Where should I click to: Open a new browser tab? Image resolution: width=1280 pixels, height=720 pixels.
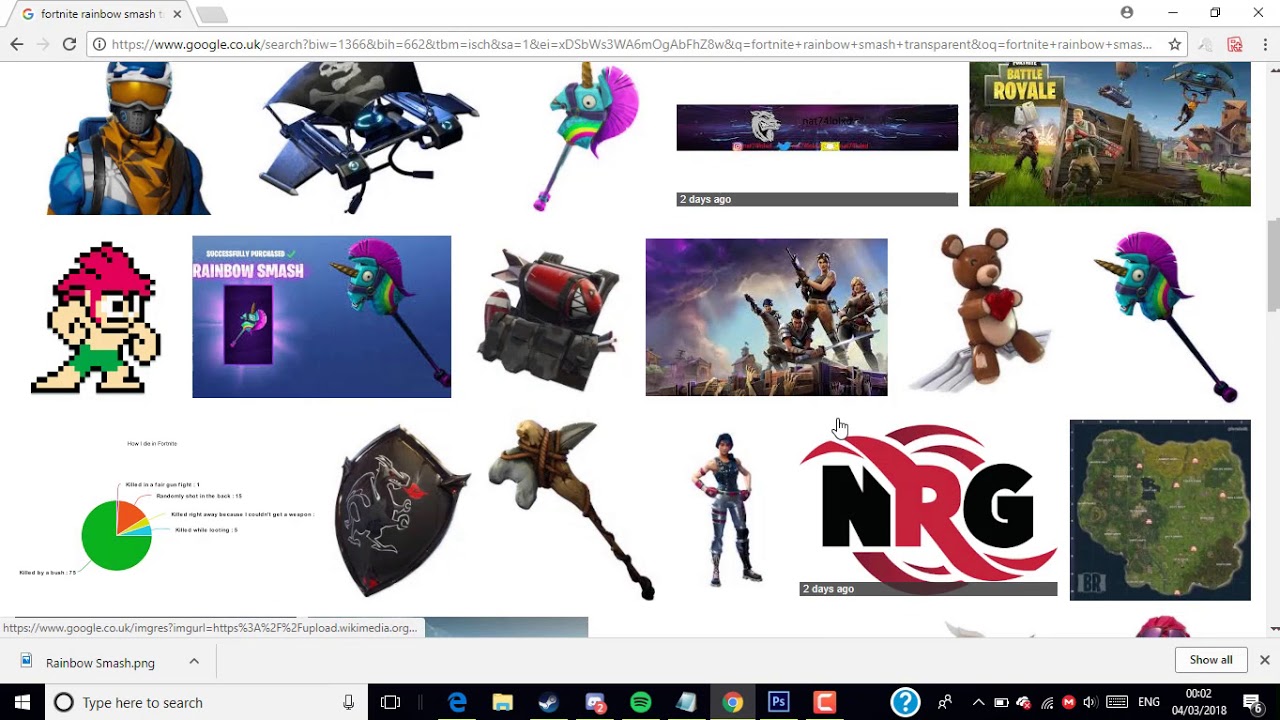pyautogui.click(x=212, y=15)
